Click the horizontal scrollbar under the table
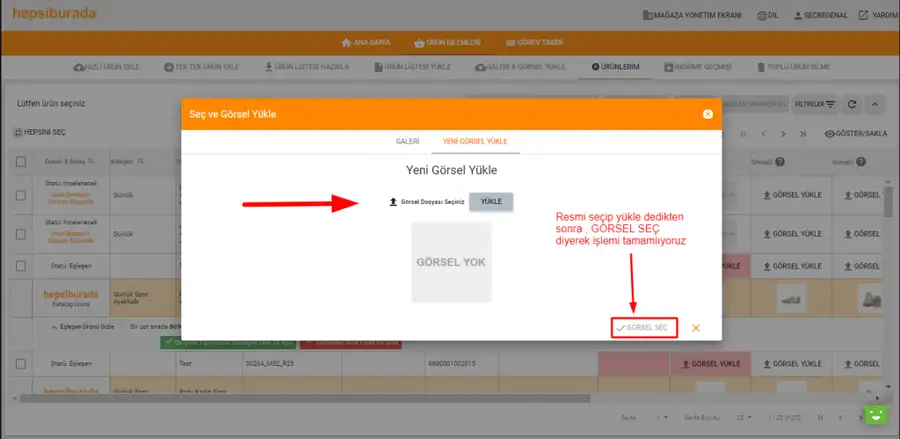 click(305, 398)
